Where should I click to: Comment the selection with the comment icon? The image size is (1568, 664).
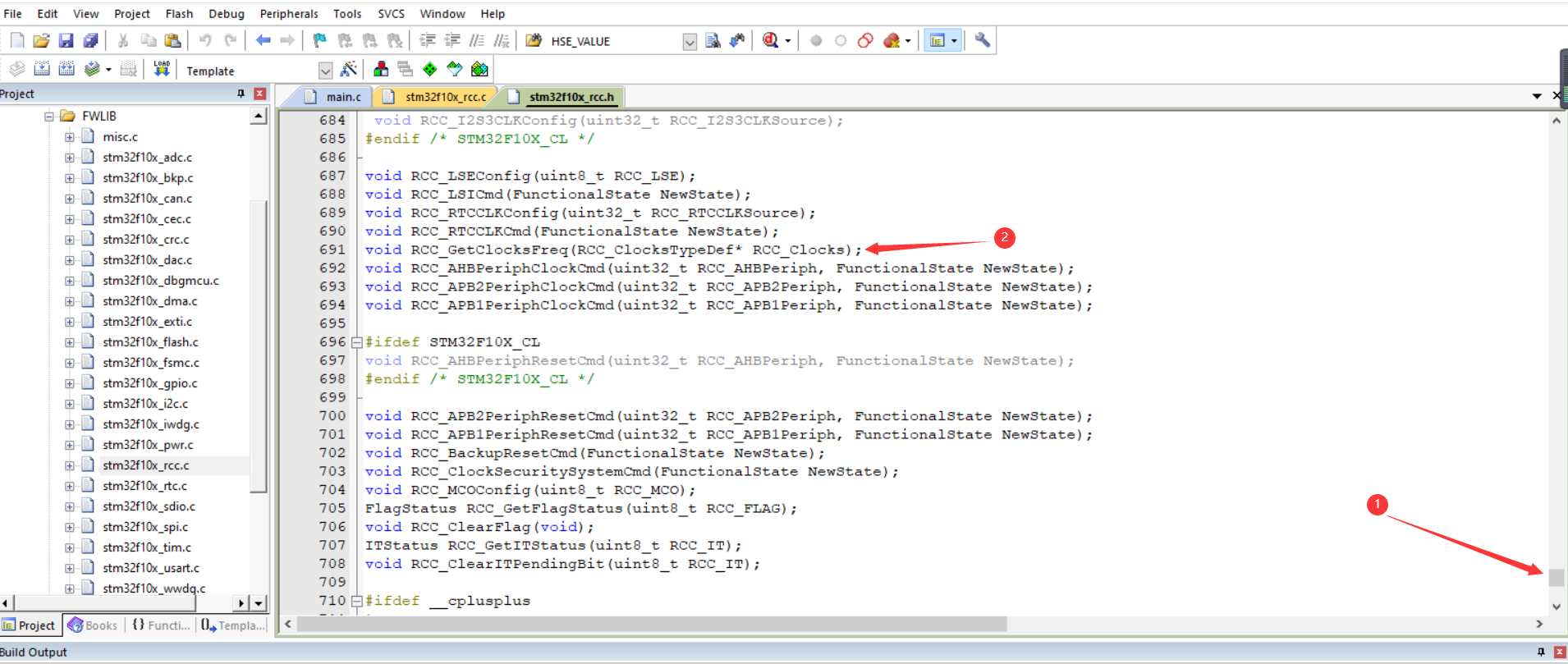tap(476, 40)
